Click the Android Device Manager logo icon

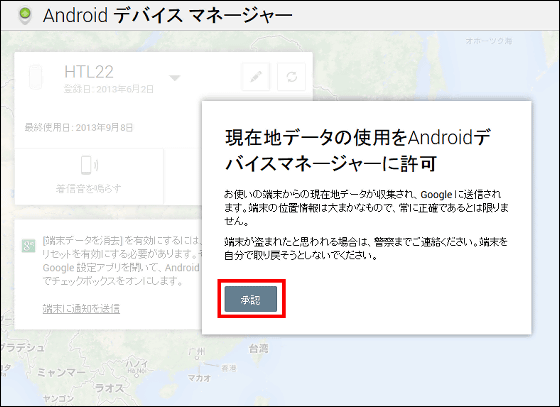click(25, 15)
